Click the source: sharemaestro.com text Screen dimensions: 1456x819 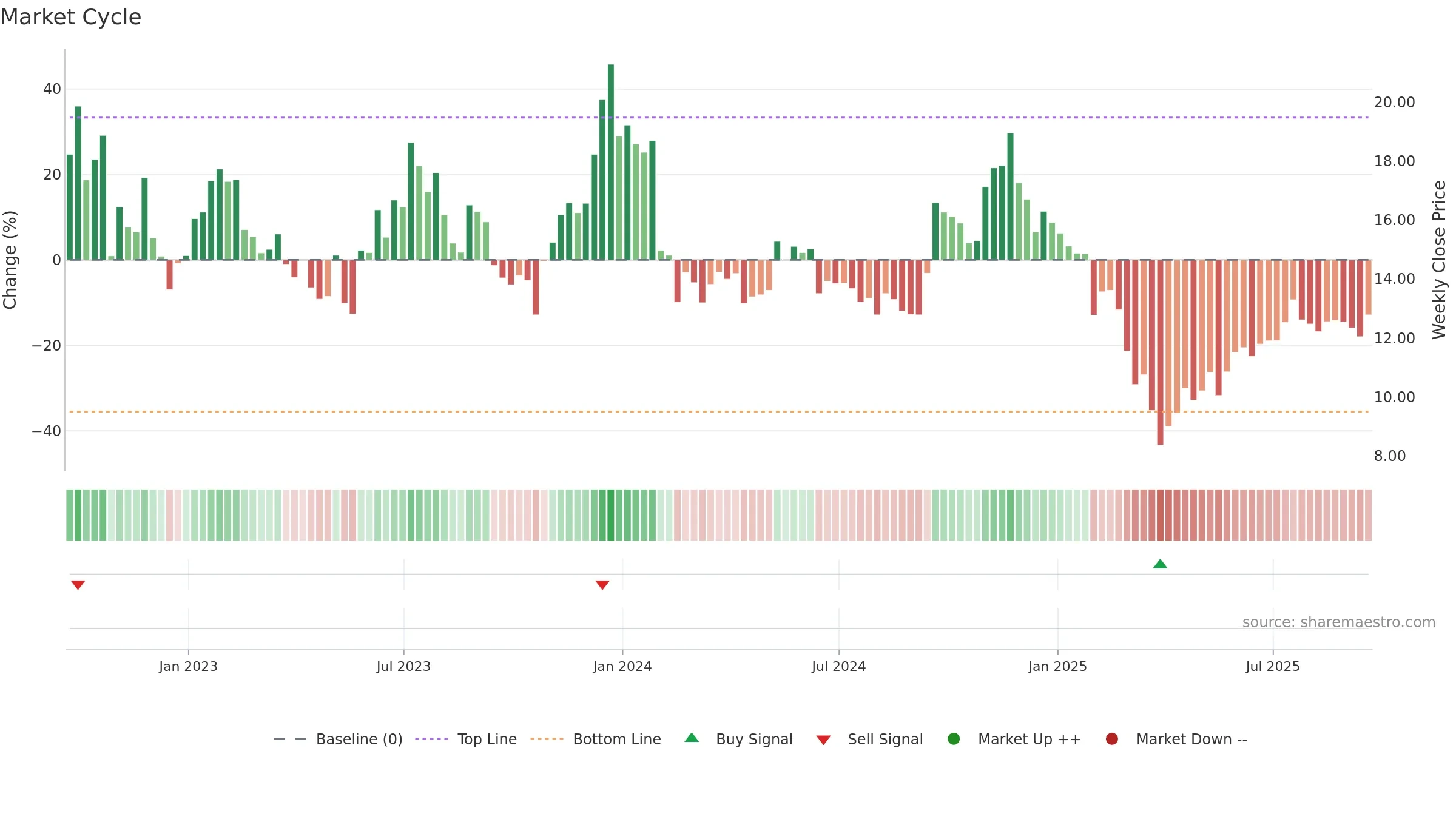1339,622
